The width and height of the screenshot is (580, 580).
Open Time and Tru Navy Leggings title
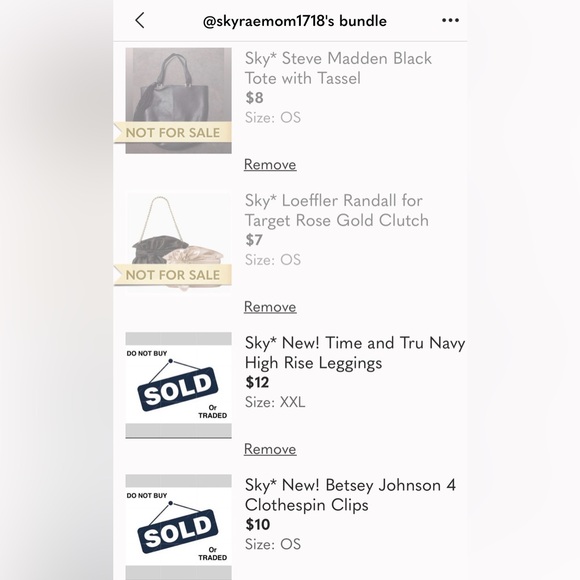tap(355, 353)
